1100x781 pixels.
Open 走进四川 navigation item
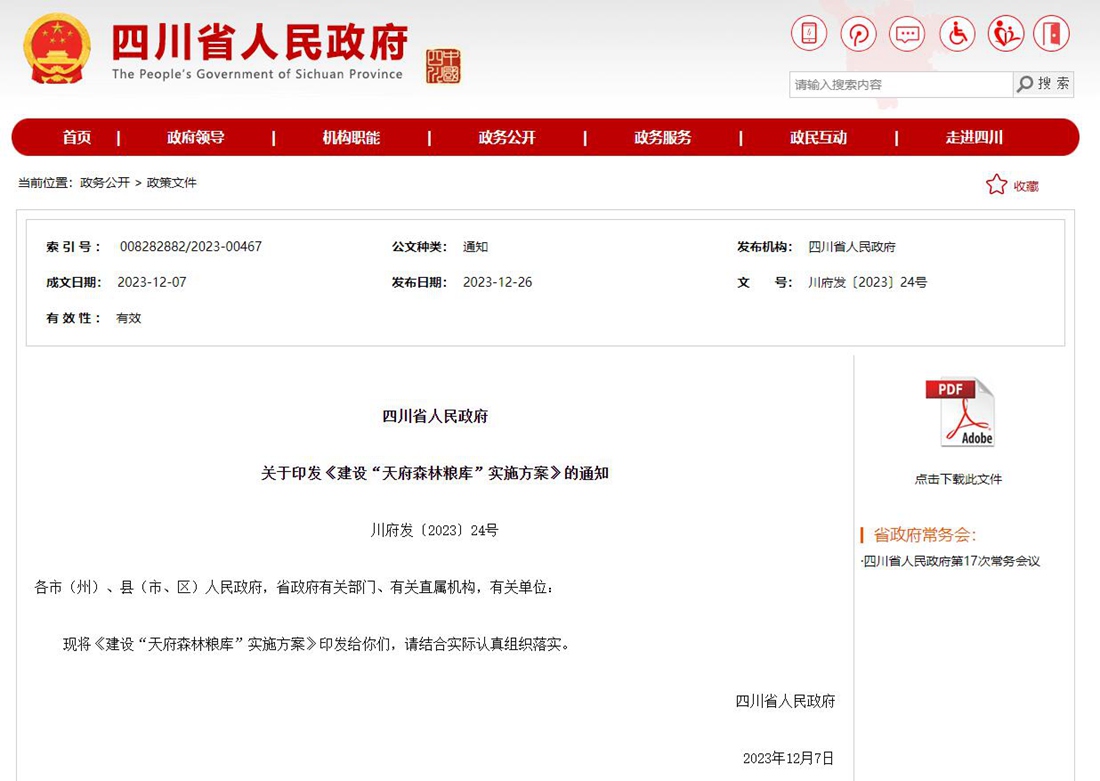pyautogui.click(x=974, y=138)
